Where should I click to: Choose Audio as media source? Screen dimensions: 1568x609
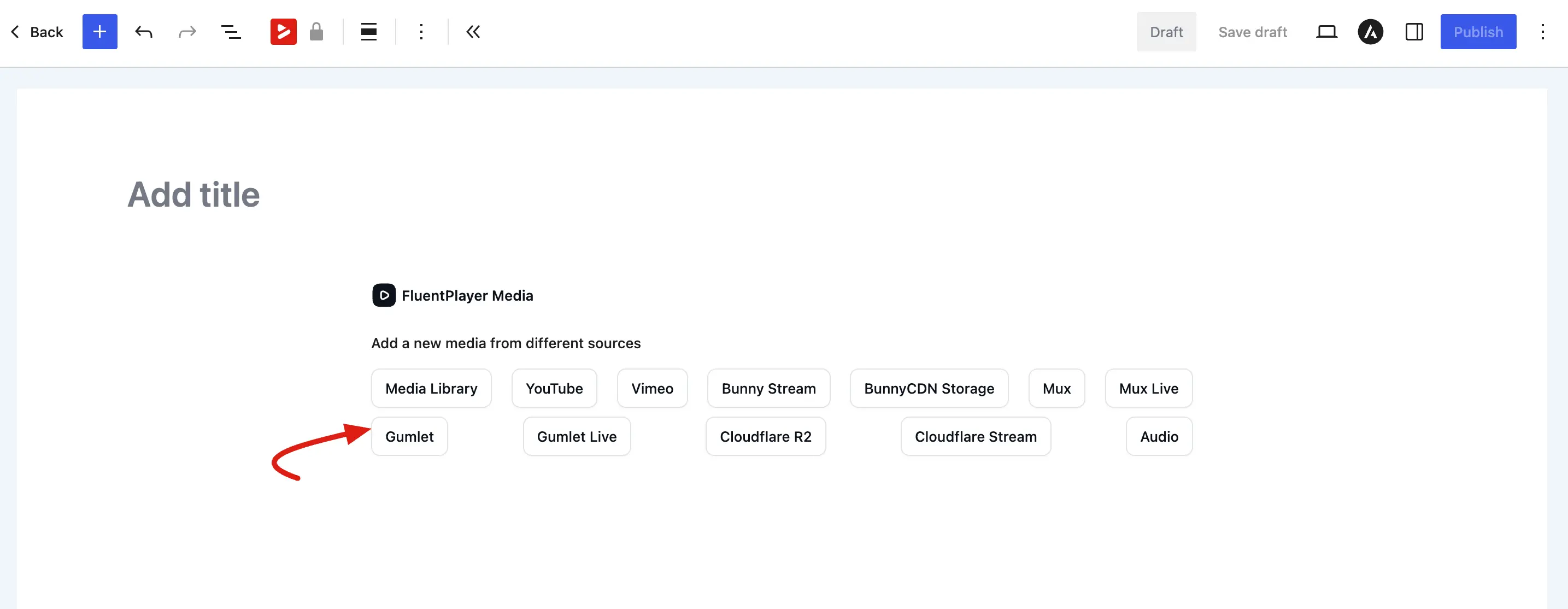[1159, 436]
